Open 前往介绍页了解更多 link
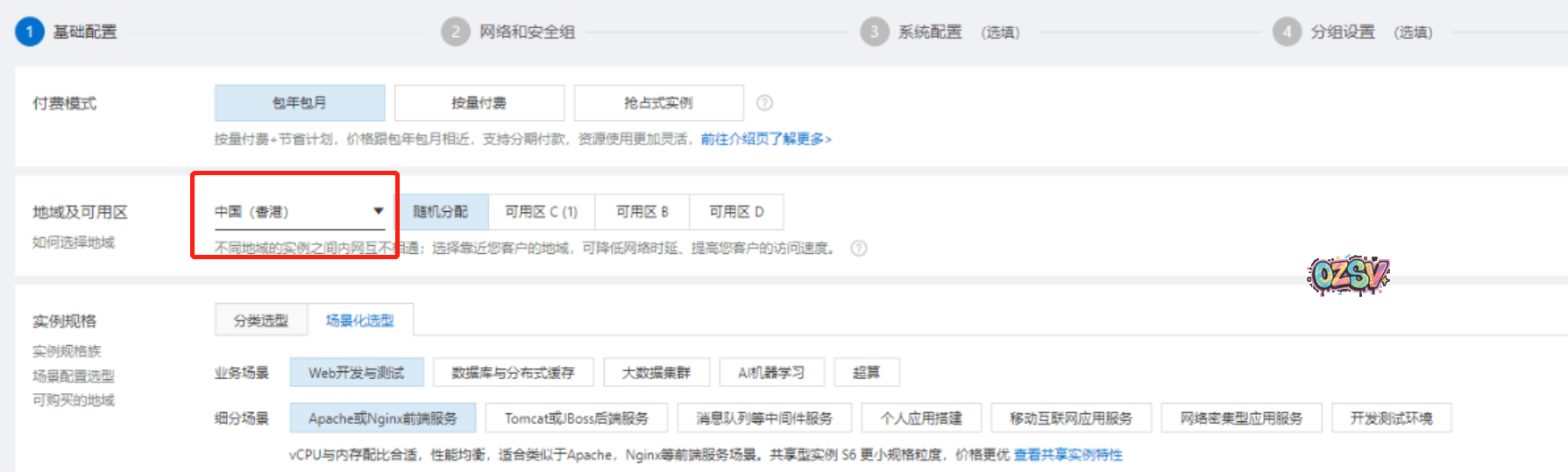 pos(765,139)
